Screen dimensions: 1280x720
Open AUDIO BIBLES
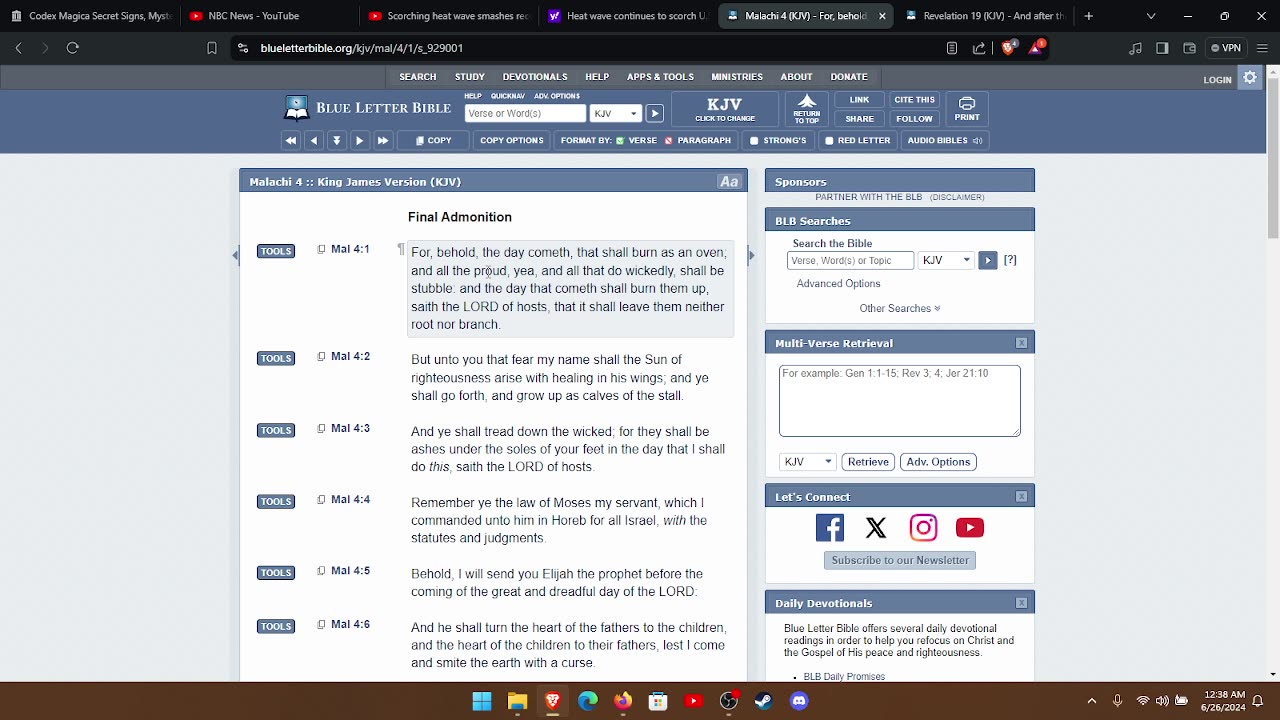(945, 141)
